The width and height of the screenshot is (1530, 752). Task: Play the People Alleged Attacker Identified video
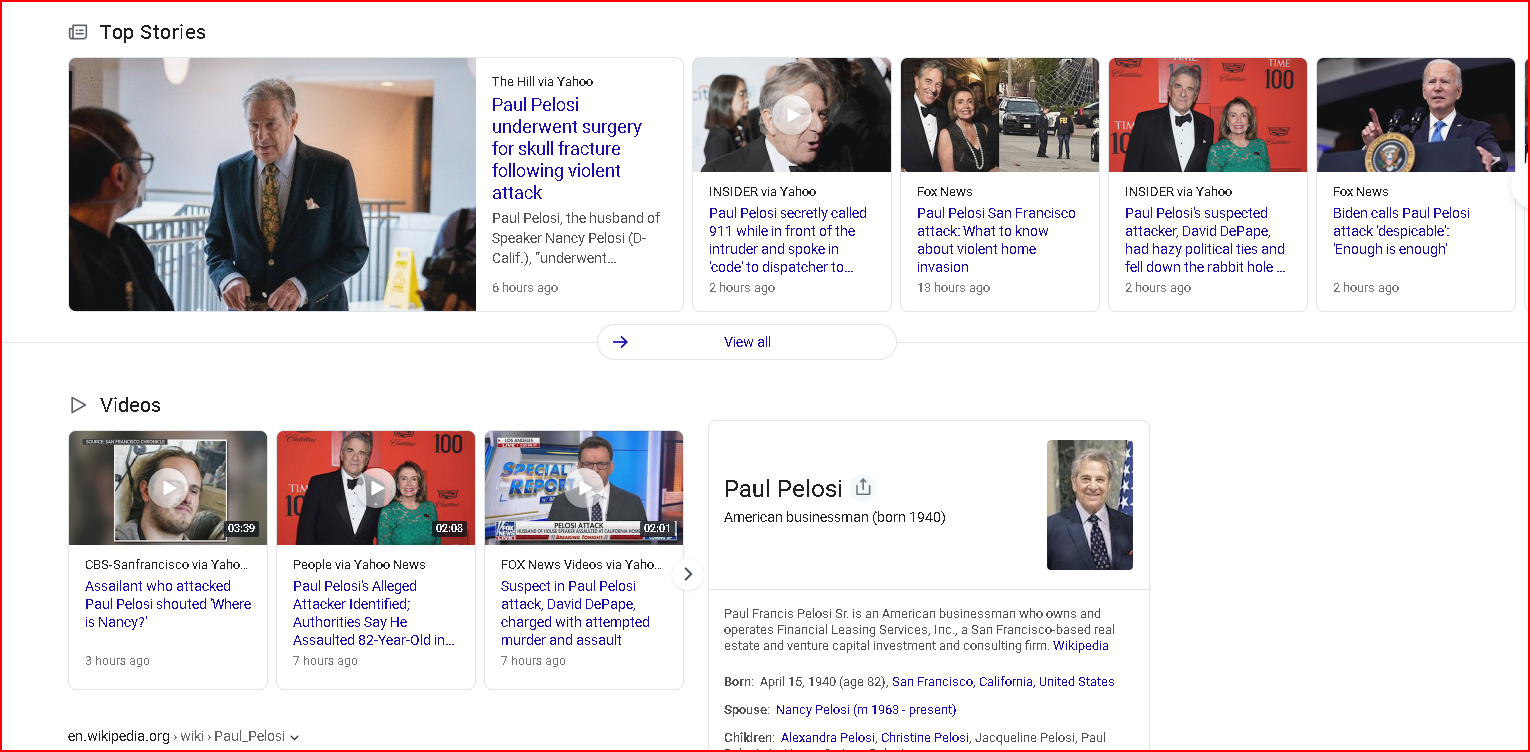(376, 488)
